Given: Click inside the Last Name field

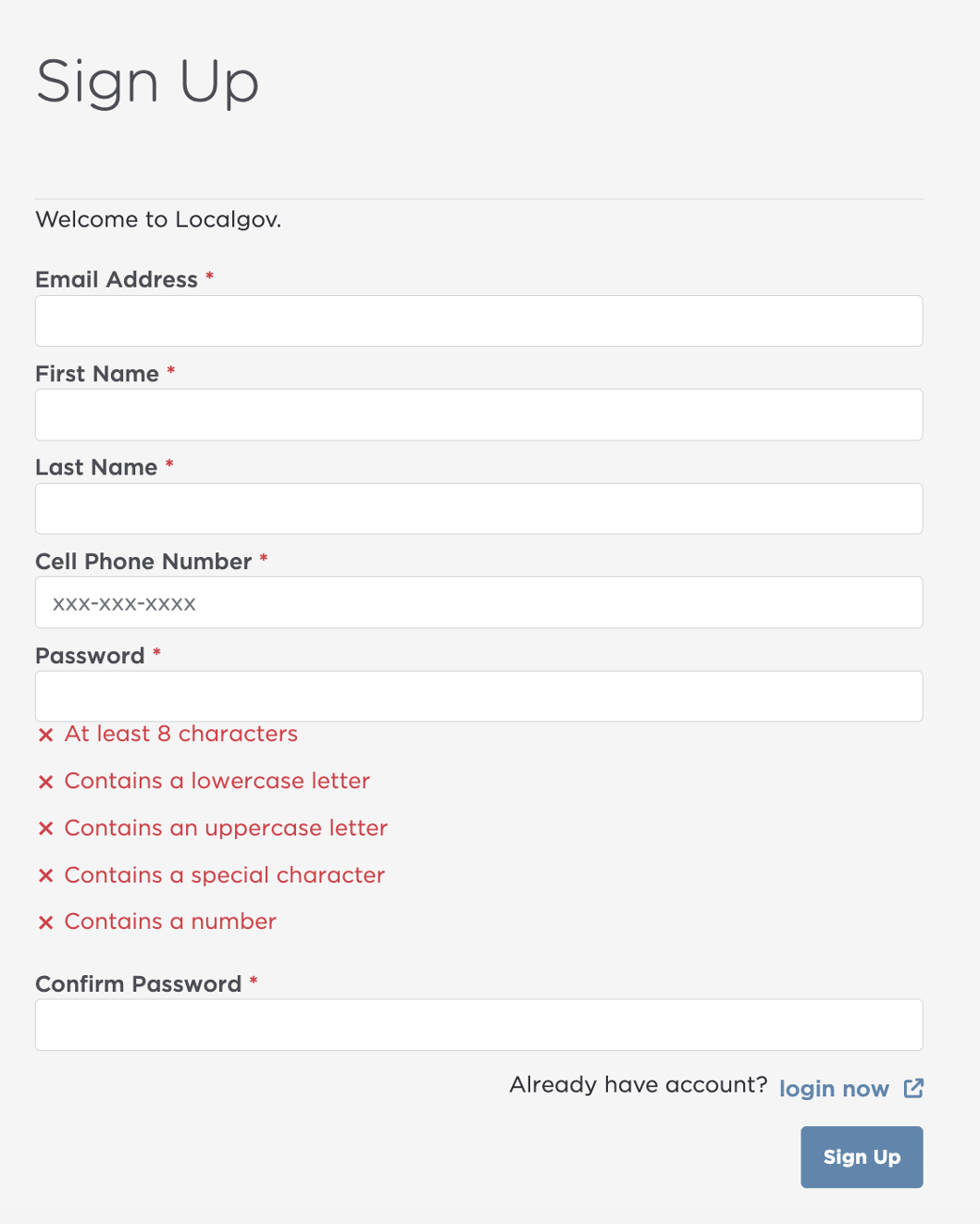Looking at the screenshot, I should click(478, 508).
